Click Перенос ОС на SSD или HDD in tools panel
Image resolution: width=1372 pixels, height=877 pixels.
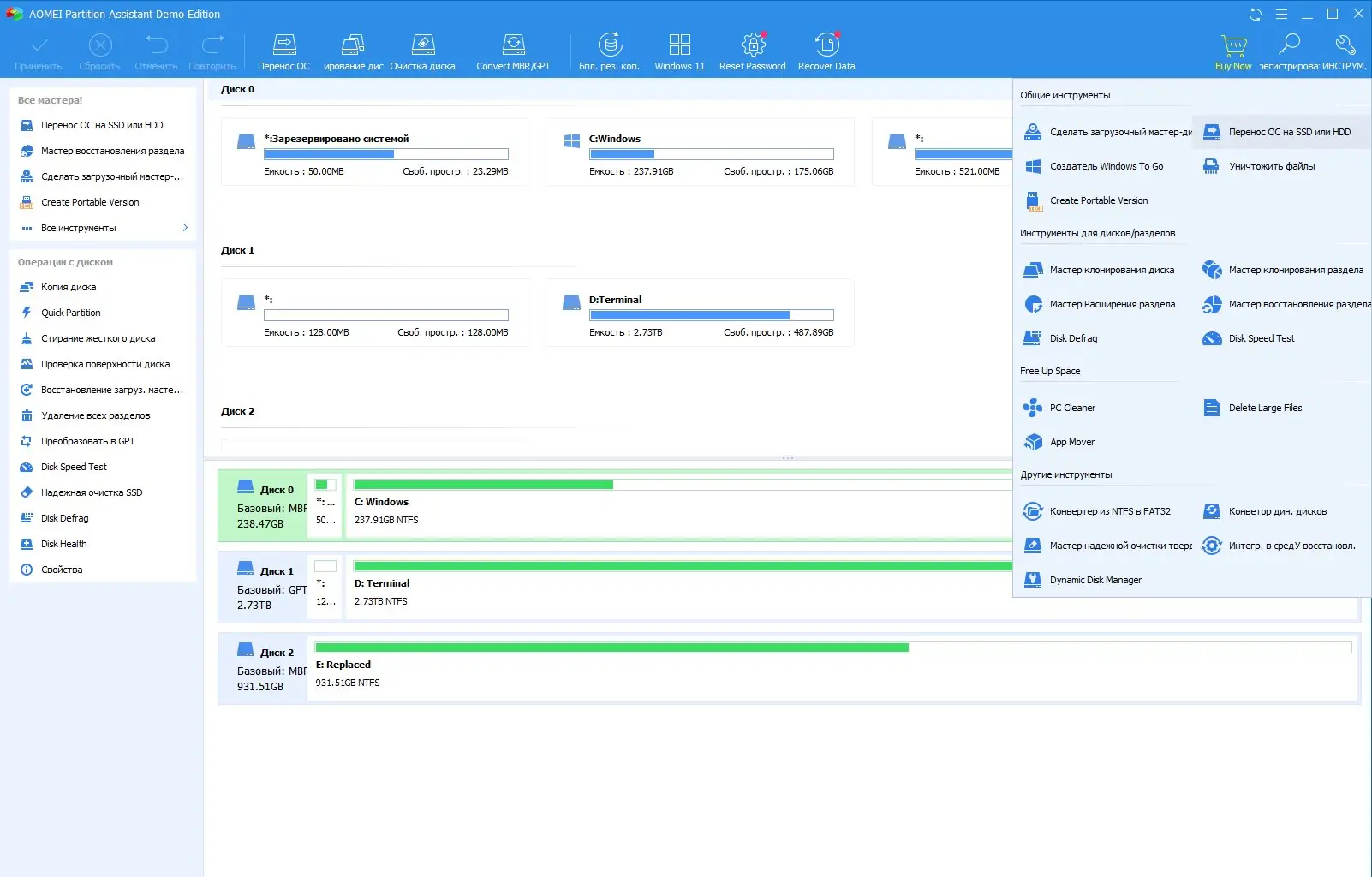coord(1281,132)
